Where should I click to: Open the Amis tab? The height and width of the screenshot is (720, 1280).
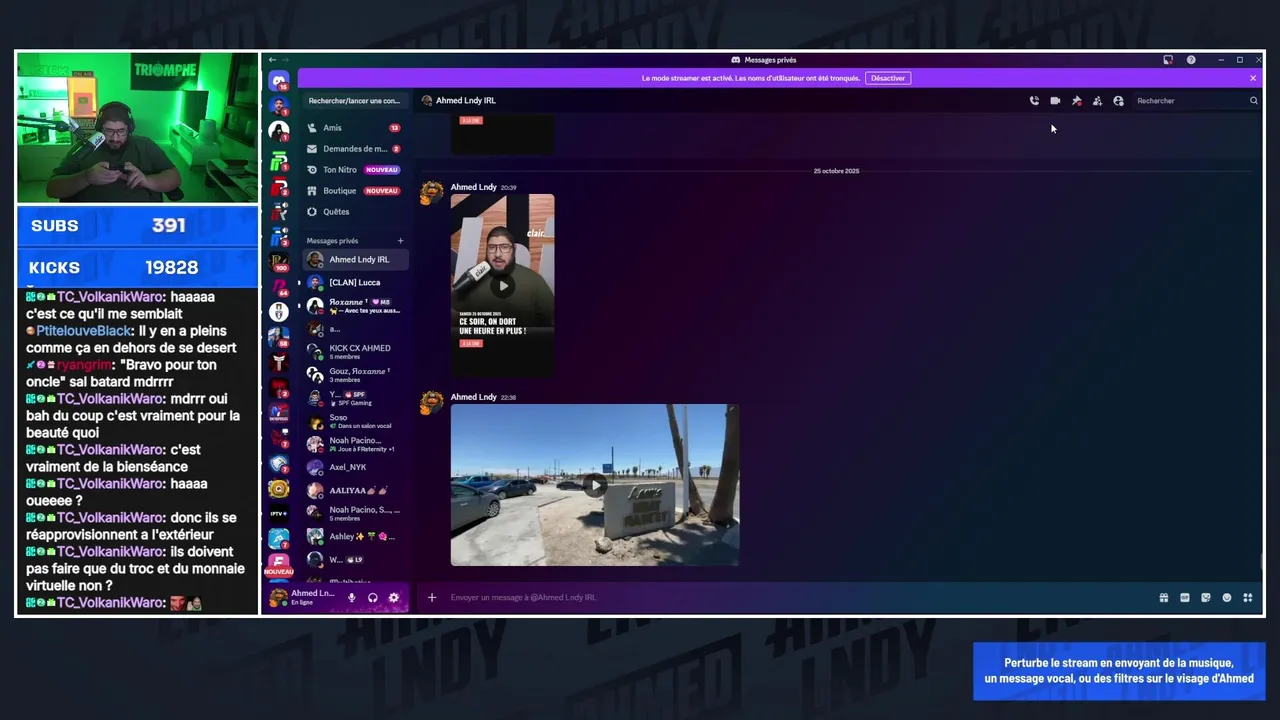(354, 128)
